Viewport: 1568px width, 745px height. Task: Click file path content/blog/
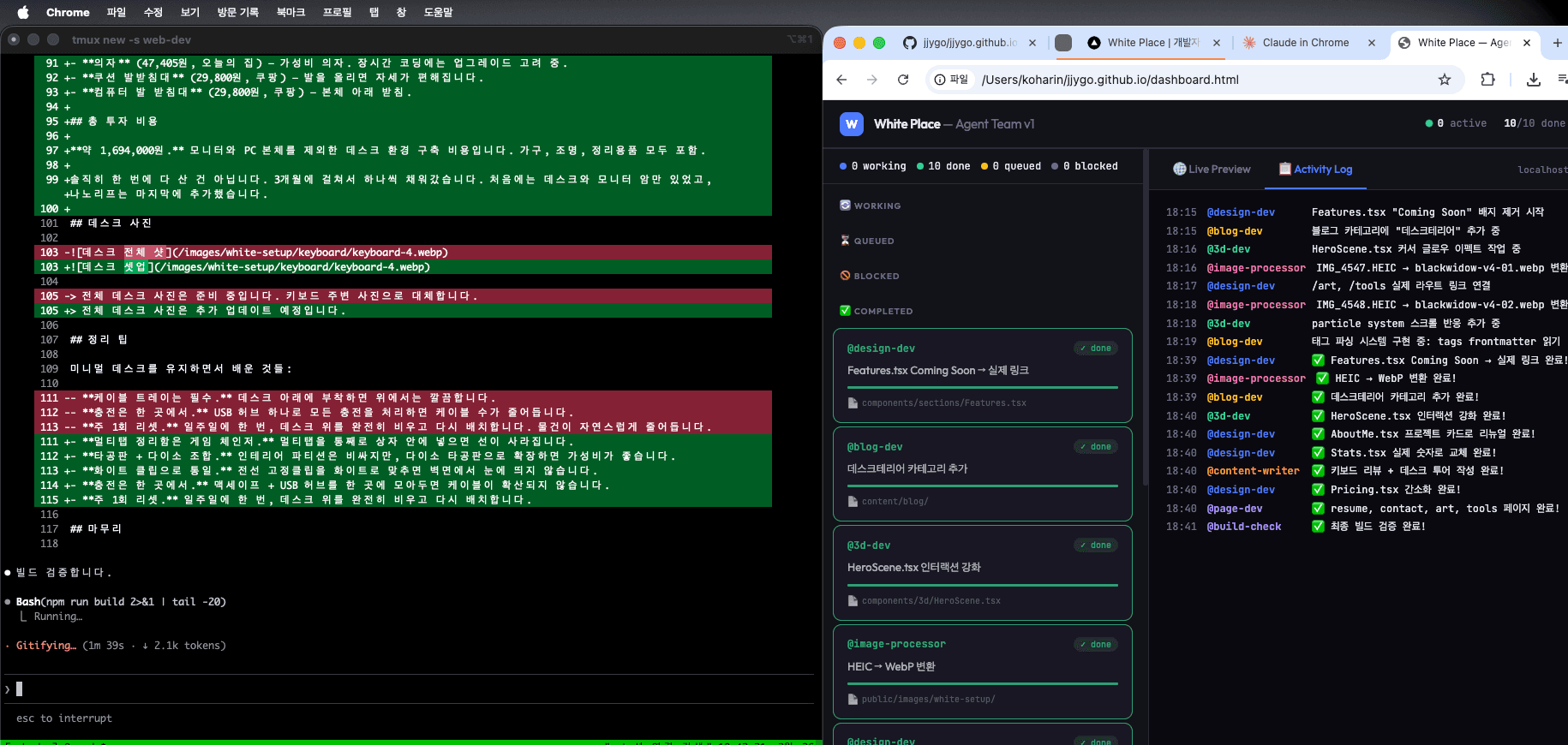point(895,502)
